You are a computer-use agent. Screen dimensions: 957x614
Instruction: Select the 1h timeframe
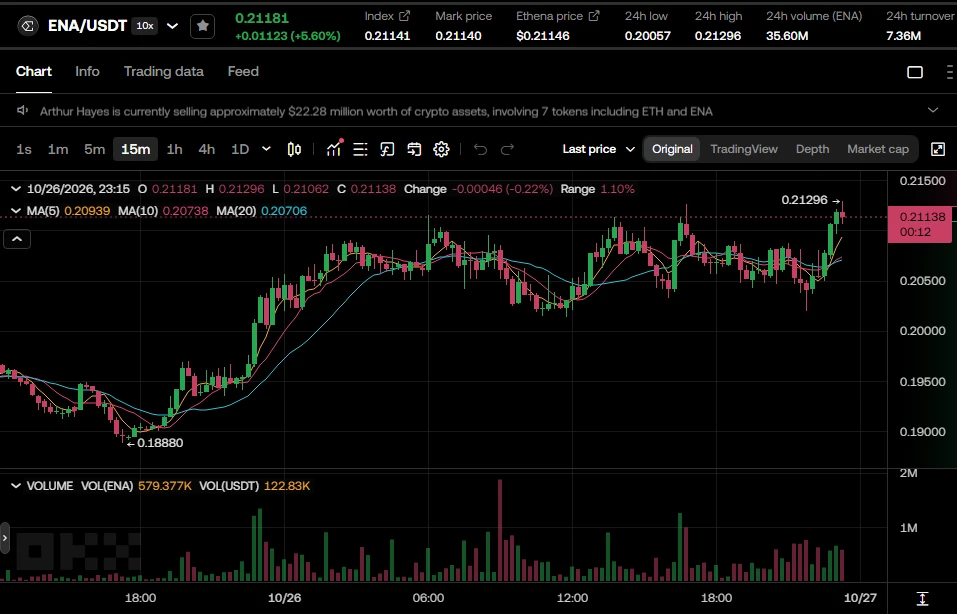click(175, 149)
